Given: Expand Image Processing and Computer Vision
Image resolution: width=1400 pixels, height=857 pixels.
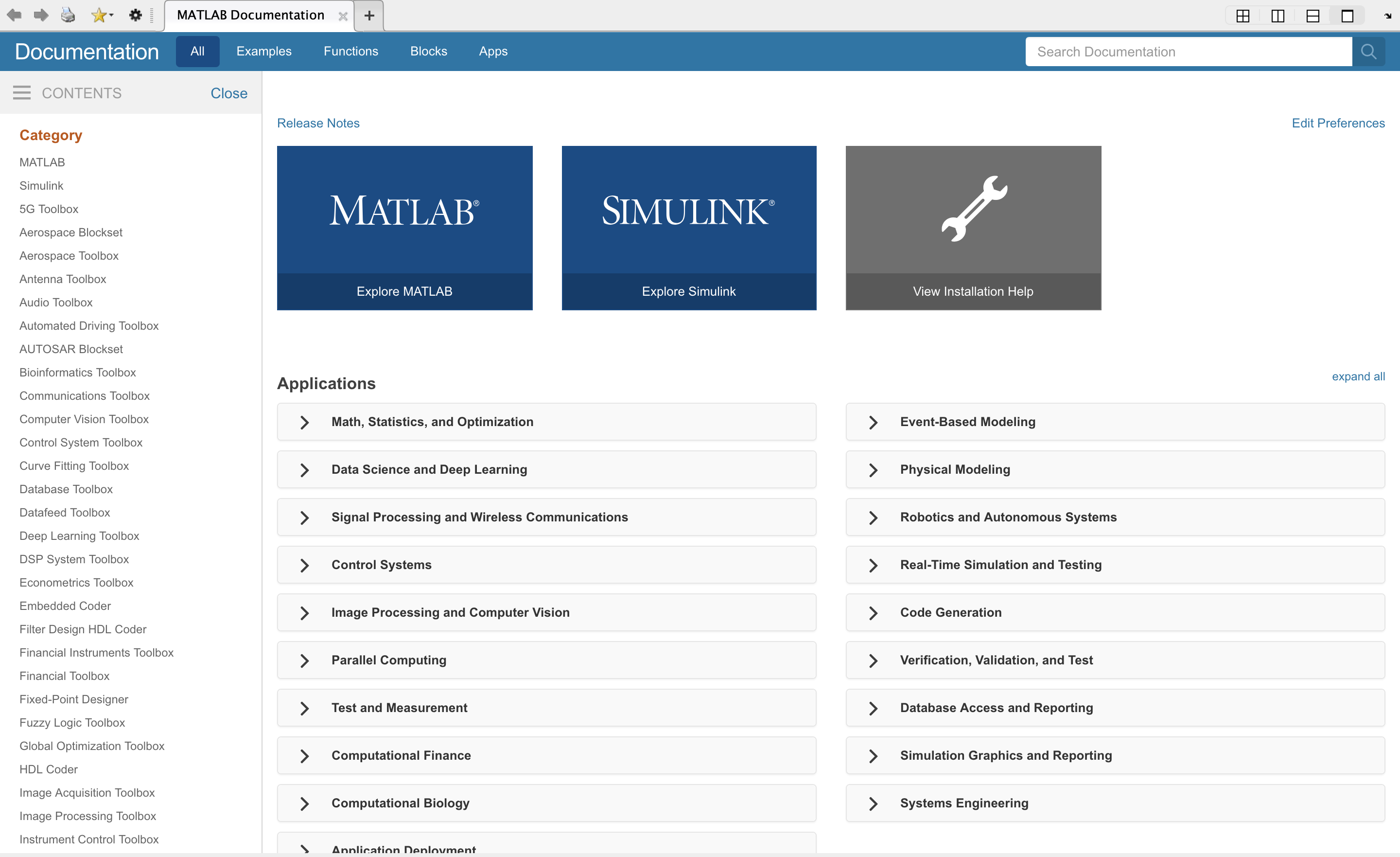Looking at the screenshot, I should coord(546,612).
